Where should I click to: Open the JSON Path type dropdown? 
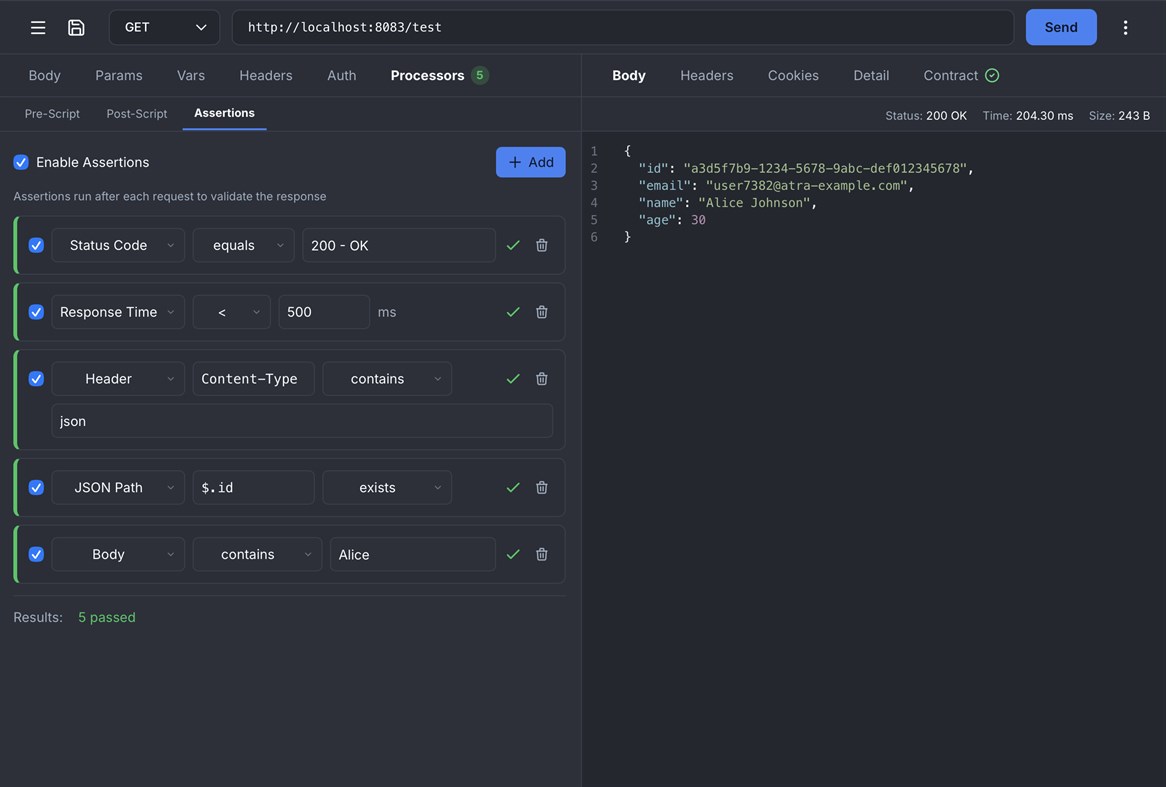pyautogui.click(x=117, y=488)
